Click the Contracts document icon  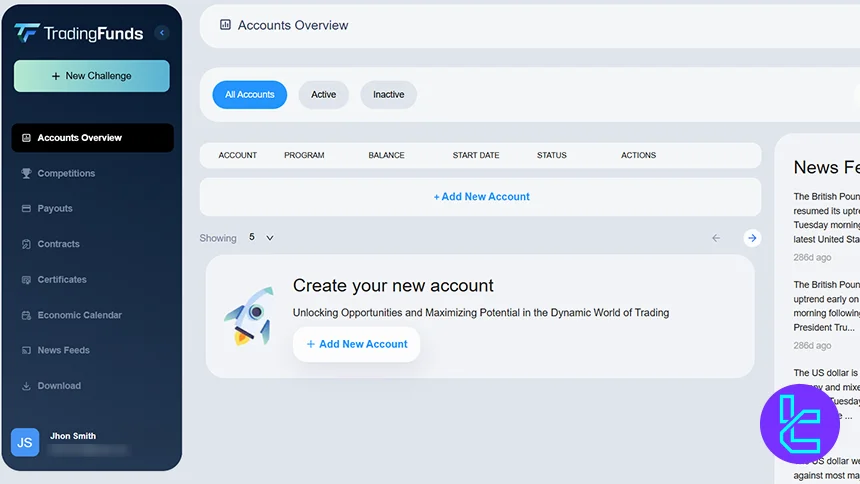coord(26,244)
